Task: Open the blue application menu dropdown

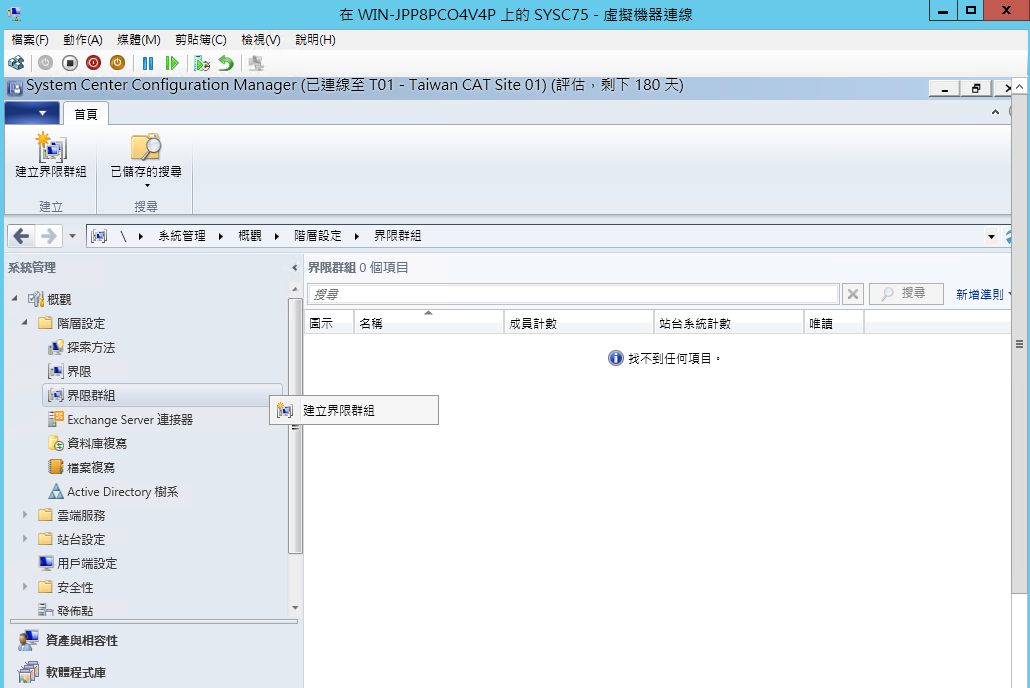Action: 32,113
